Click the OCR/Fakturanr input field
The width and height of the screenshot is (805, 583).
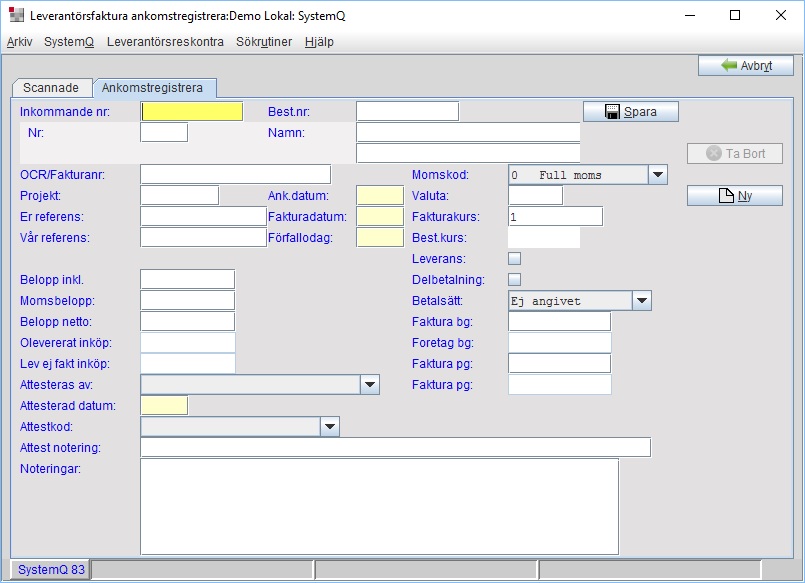point(235,175)
